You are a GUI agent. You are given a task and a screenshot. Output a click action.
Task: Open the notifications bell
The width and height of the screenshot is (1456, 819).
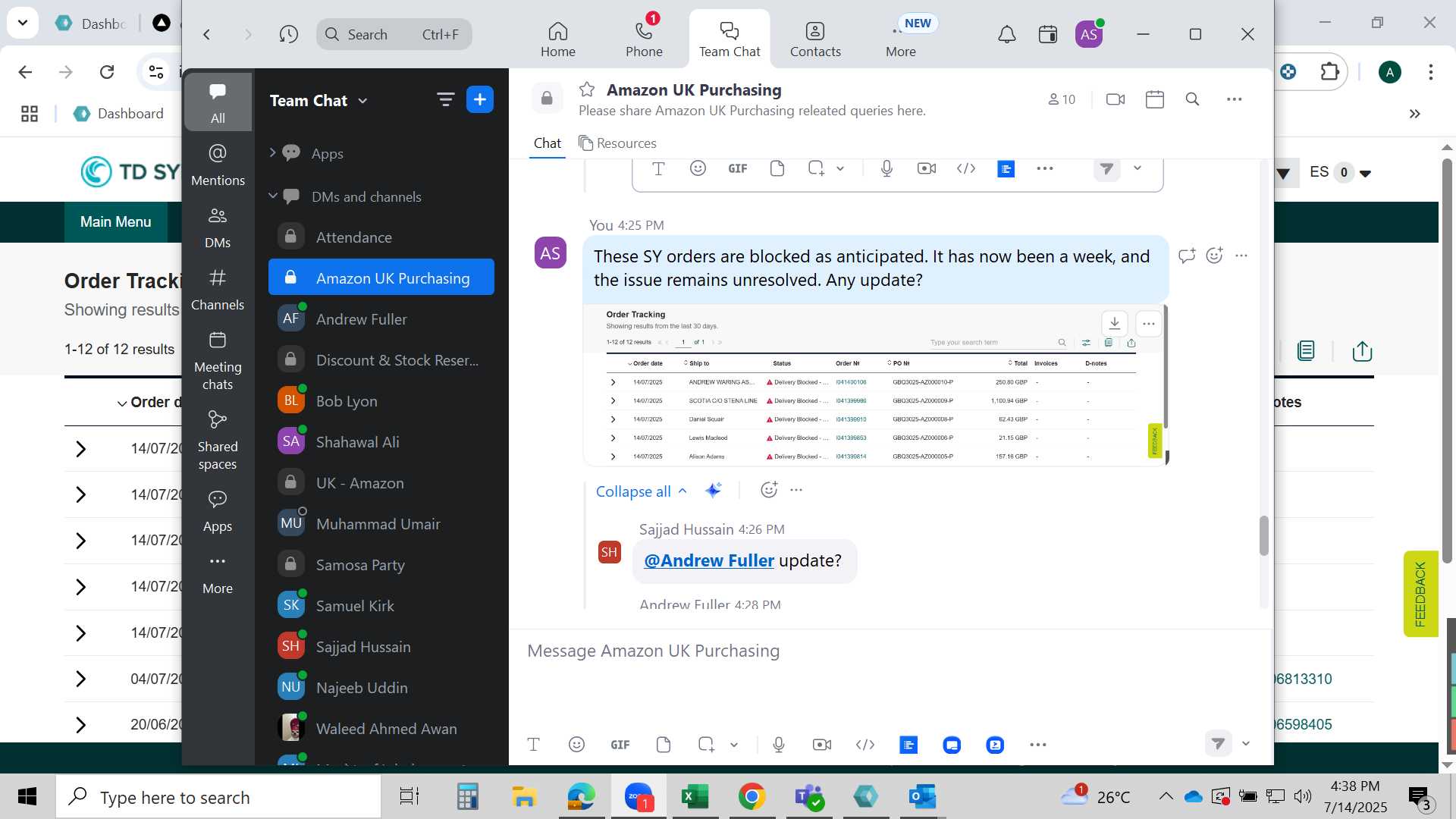click(x=1006, y=34)
